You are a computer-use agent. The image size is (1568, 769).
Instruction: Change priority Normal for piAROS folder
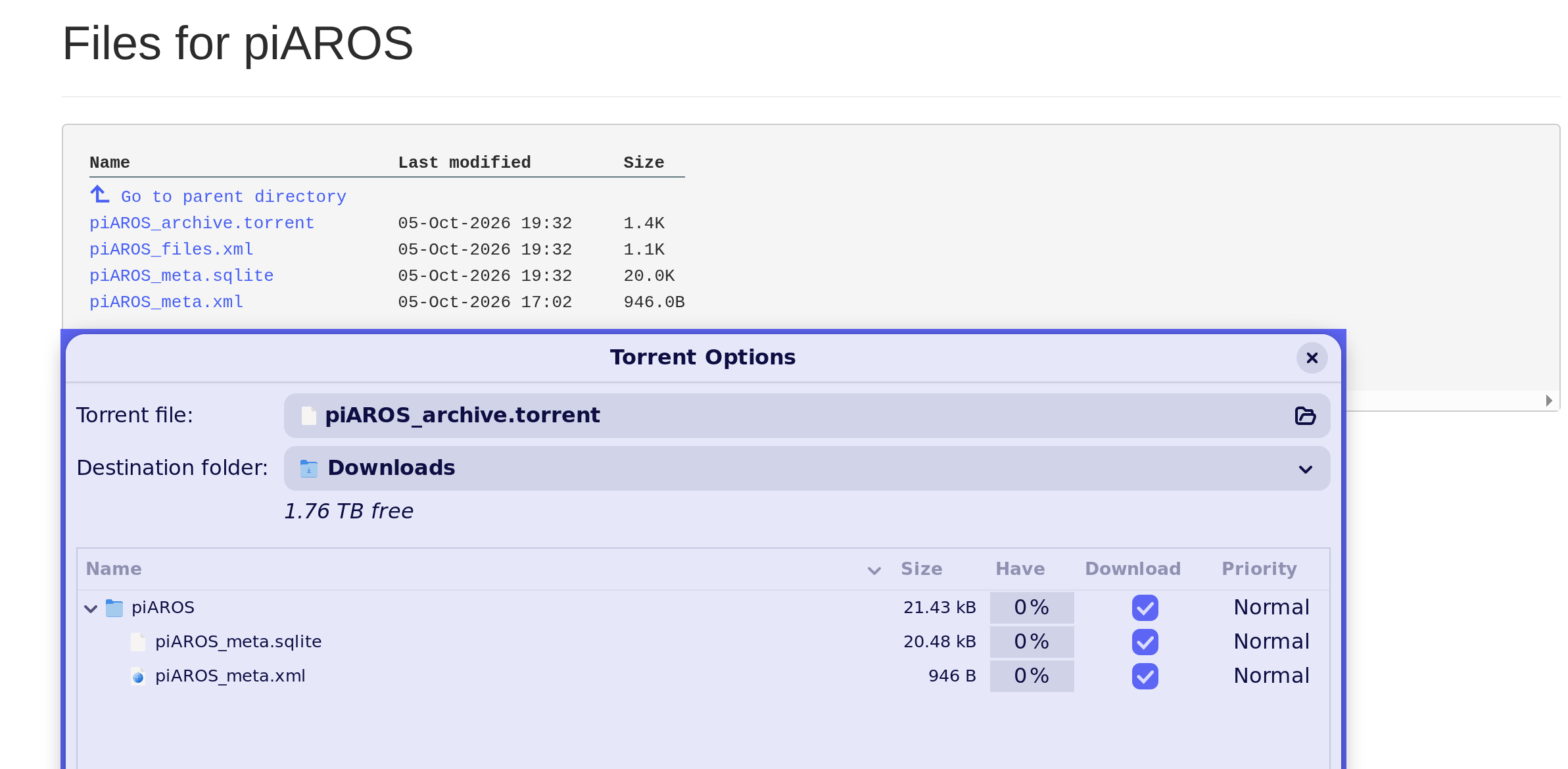(x=1271, y=607)
